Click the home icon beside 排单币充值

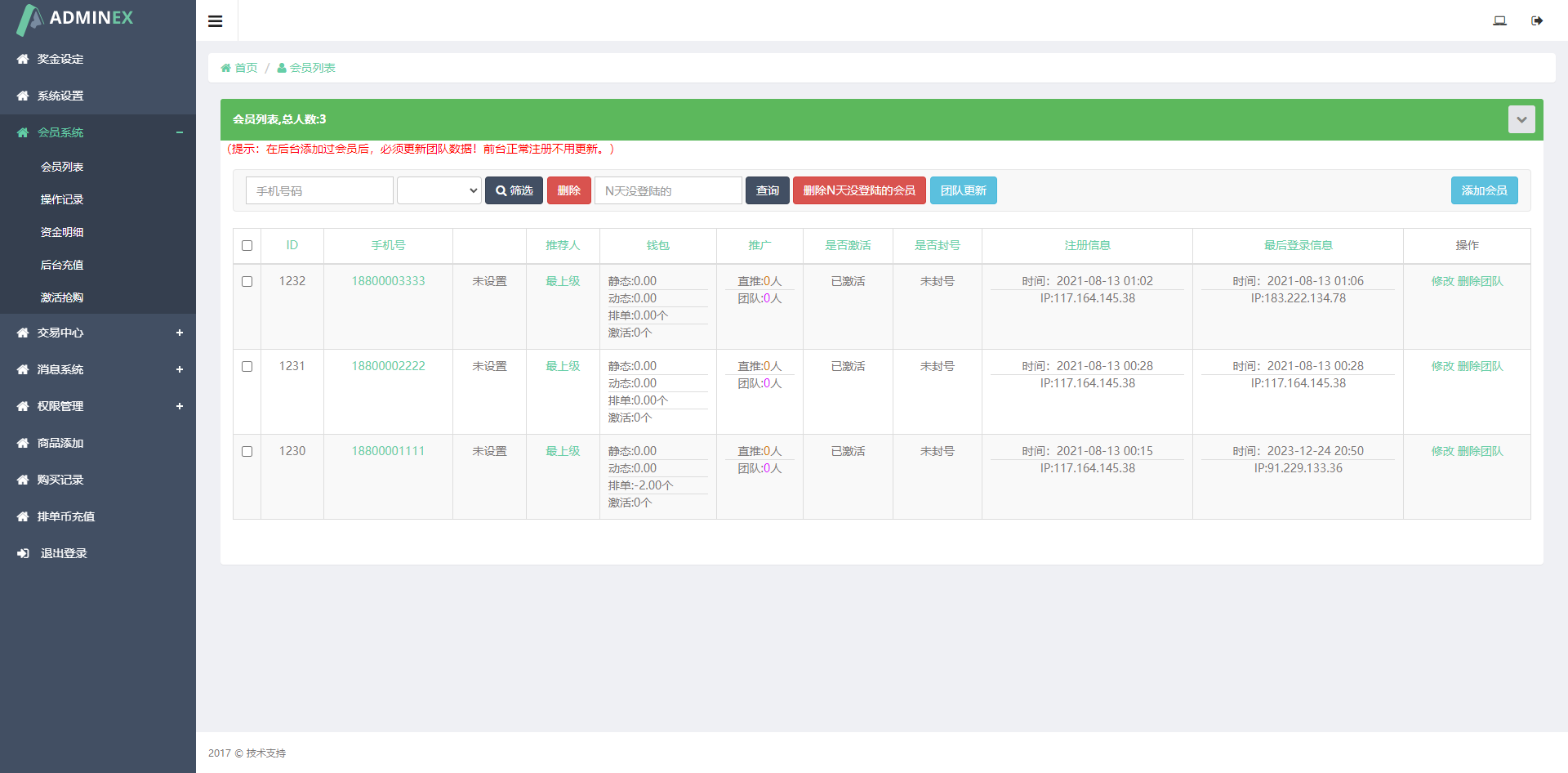click(x=23, y=516)
